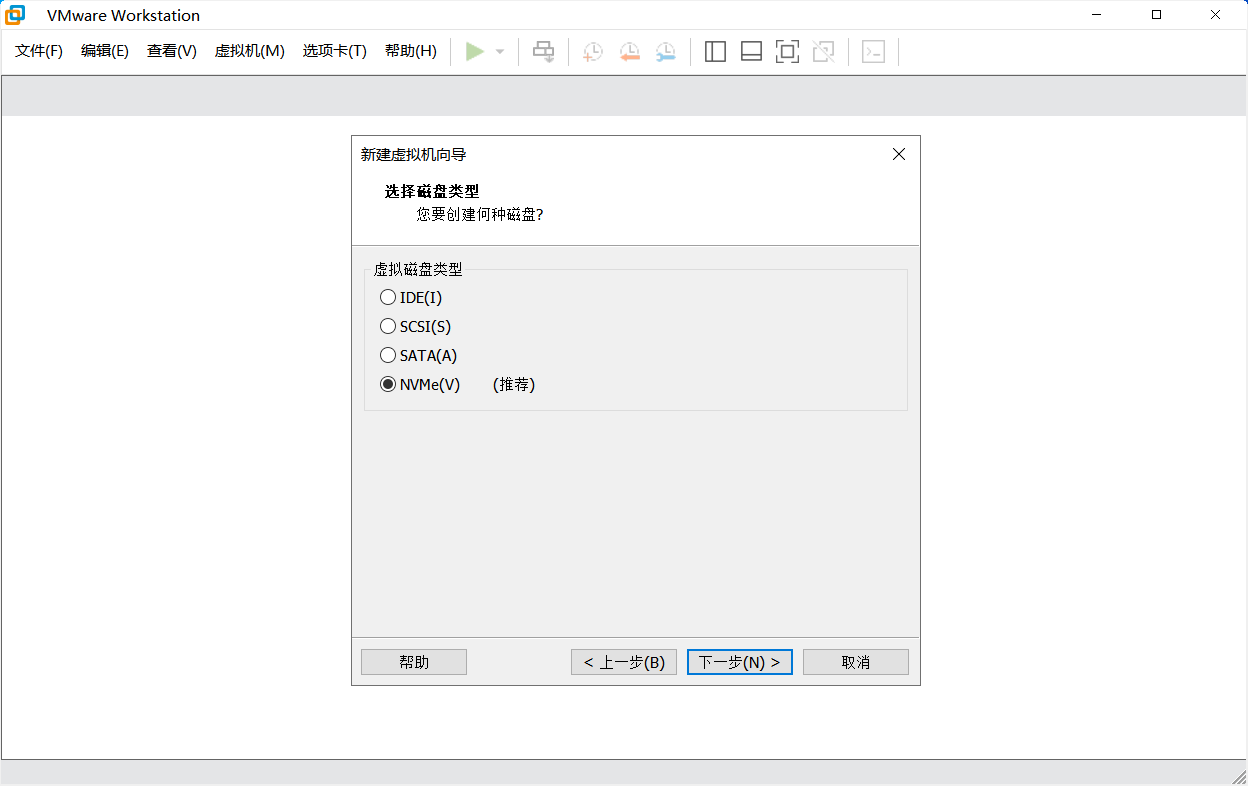Toggle the library sidebar panel icon
The image size is (1248, 786).
click(x=715, y=52)
